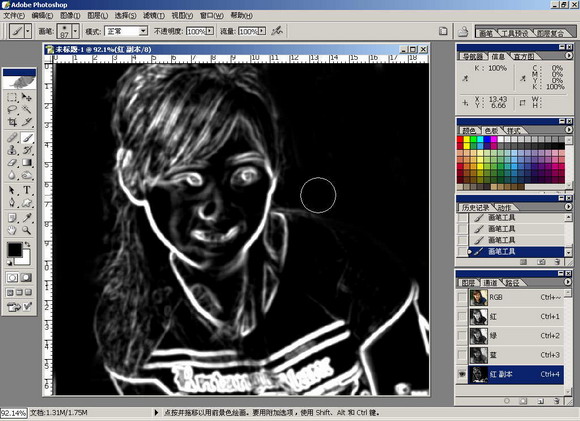
Task: Enable the airbrush option icon
Action: click(x=277, y=31)
